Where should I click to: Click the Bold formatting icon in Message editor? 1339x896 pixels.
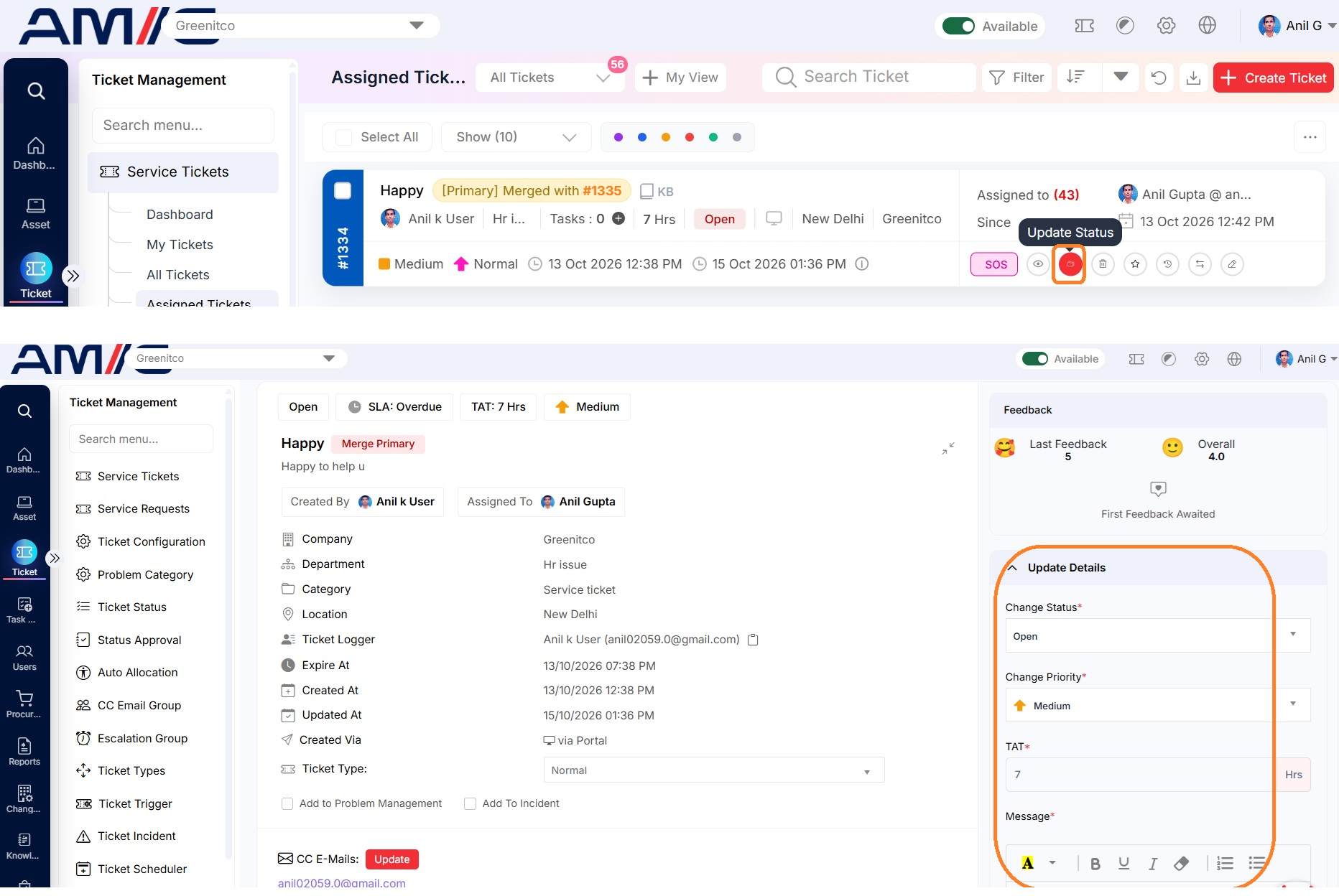[x=1095, y=864]
